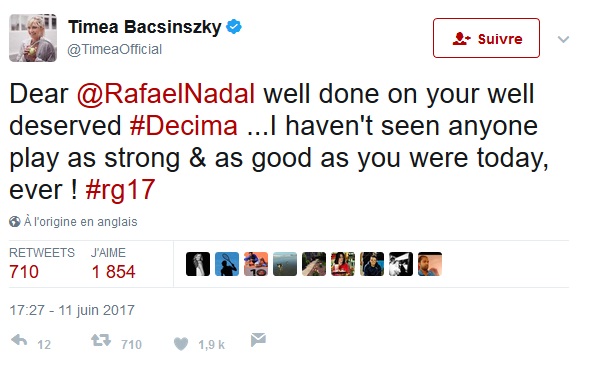The height and width of the screenshot is (366, 593).
Task: Open the Timea Bacsinszky name link
Action: pyautogui.click(x=144, y=27)
